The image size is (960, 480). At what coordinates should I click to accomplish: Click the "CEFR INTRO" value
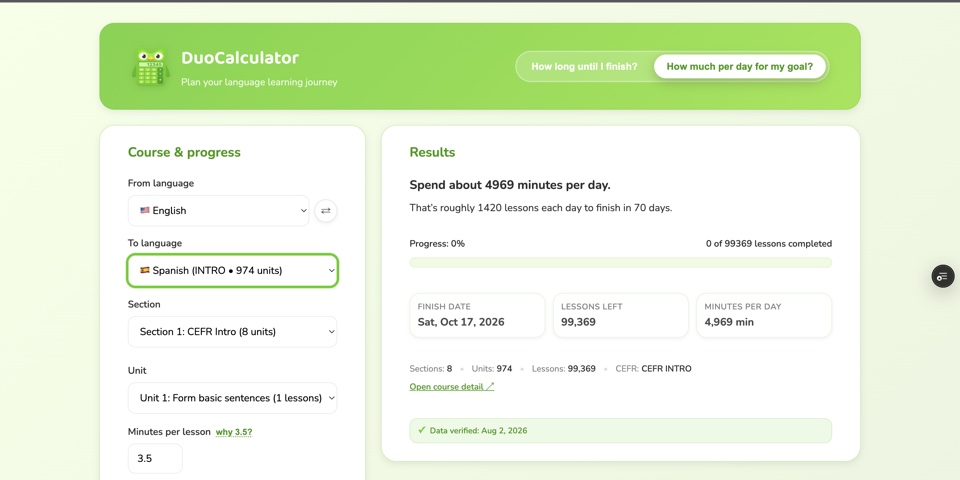[666, 369]
